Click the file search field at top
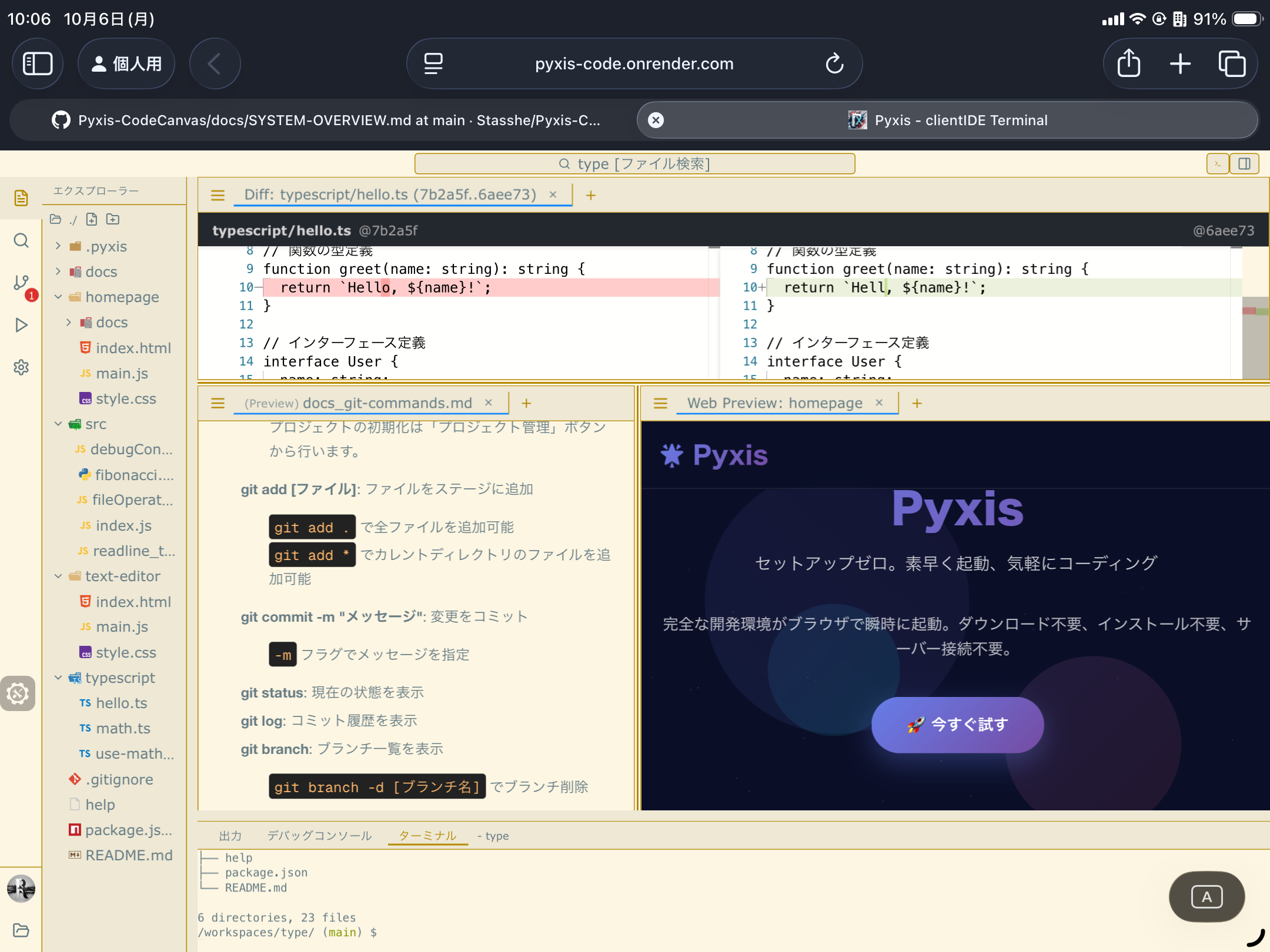1270x952 pixels. tap(634, 163)
